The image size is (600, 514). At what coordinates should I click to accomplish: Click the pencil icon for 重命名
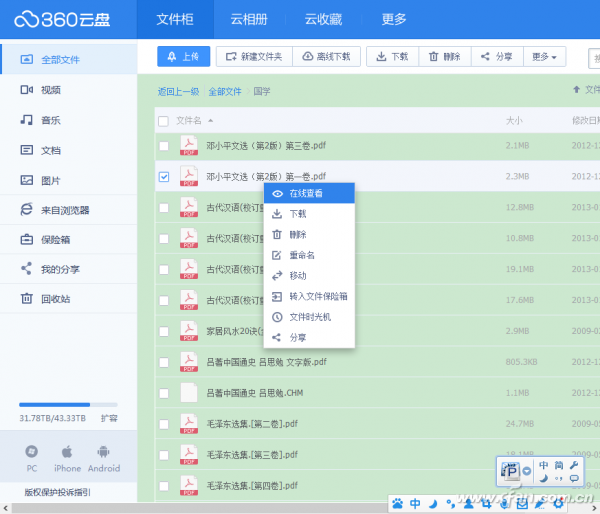pos(277,255)
